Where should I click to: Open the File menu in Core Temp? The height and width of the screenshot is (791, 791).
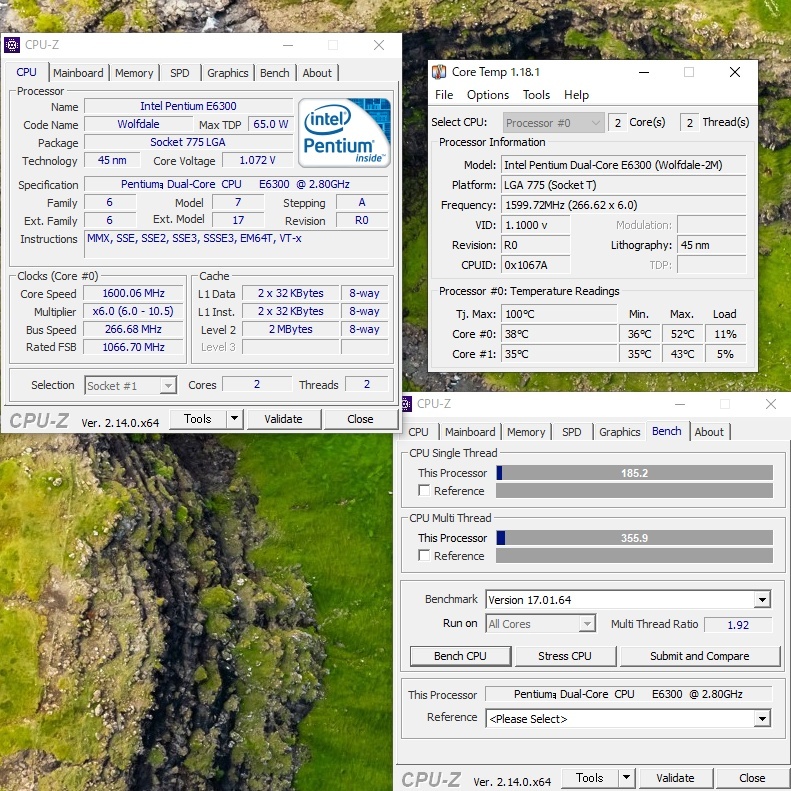click(444, 95)
